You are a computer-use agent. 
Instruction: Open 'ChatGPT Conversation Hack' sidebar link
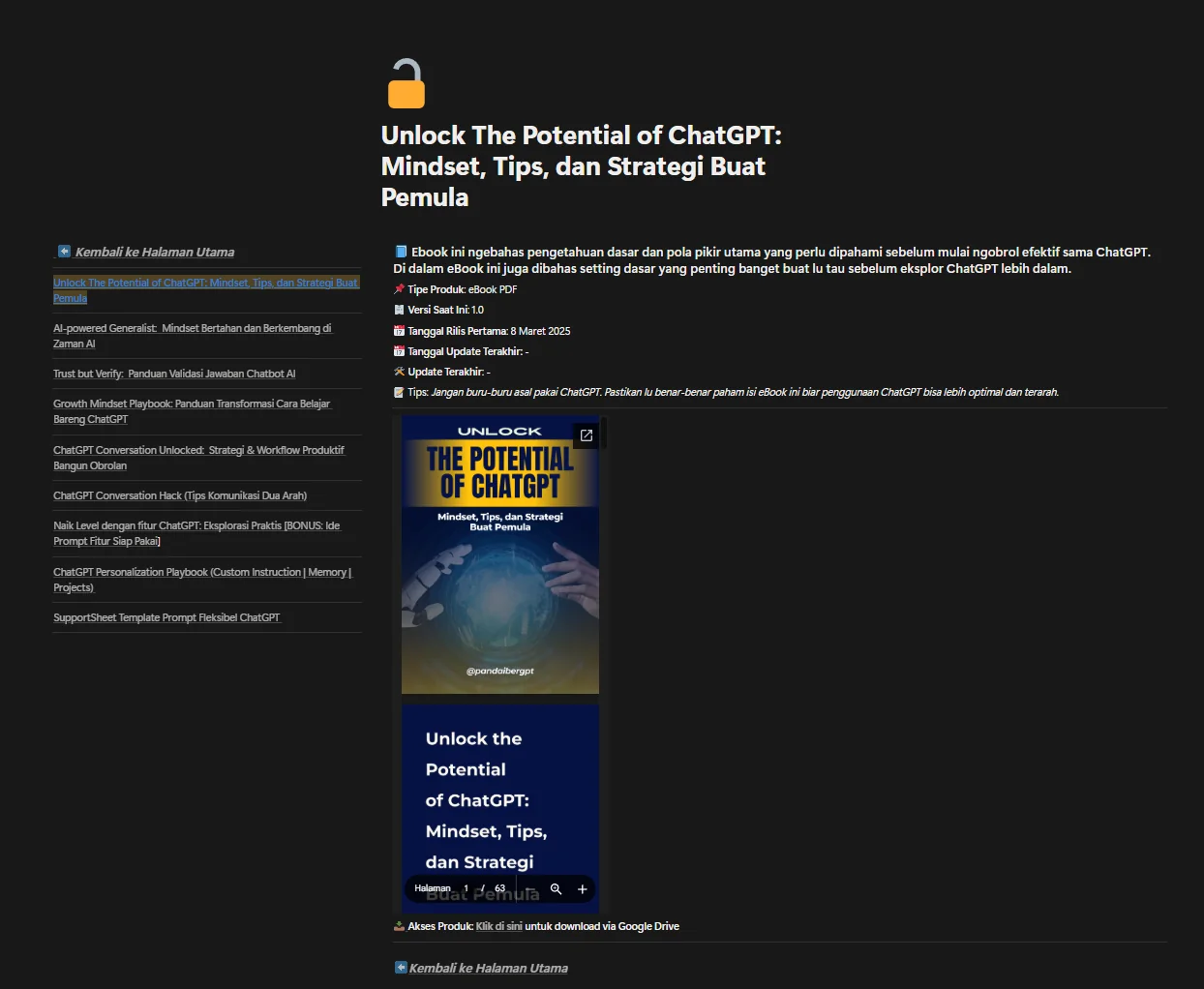(x=180, y=495)
